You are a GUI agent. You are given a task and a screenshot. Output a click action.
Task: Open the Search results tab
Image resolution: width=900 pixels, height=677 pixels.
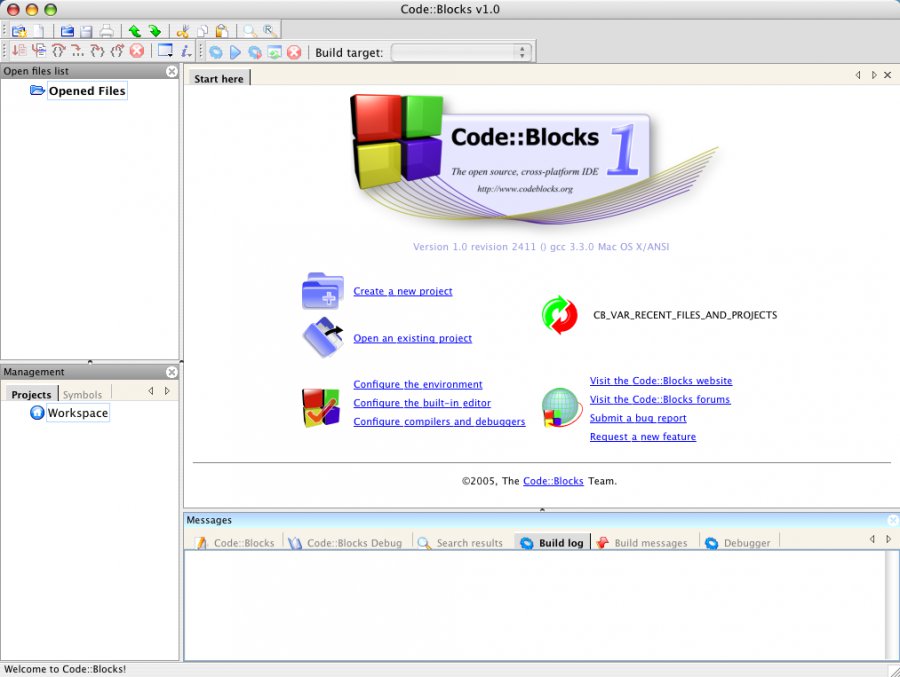coord(460,543)
